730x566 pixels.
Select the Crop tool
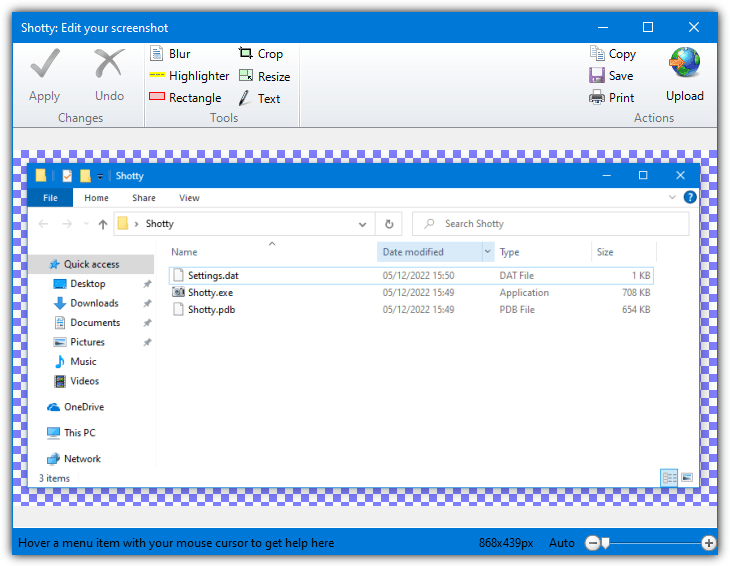(260, 54)
